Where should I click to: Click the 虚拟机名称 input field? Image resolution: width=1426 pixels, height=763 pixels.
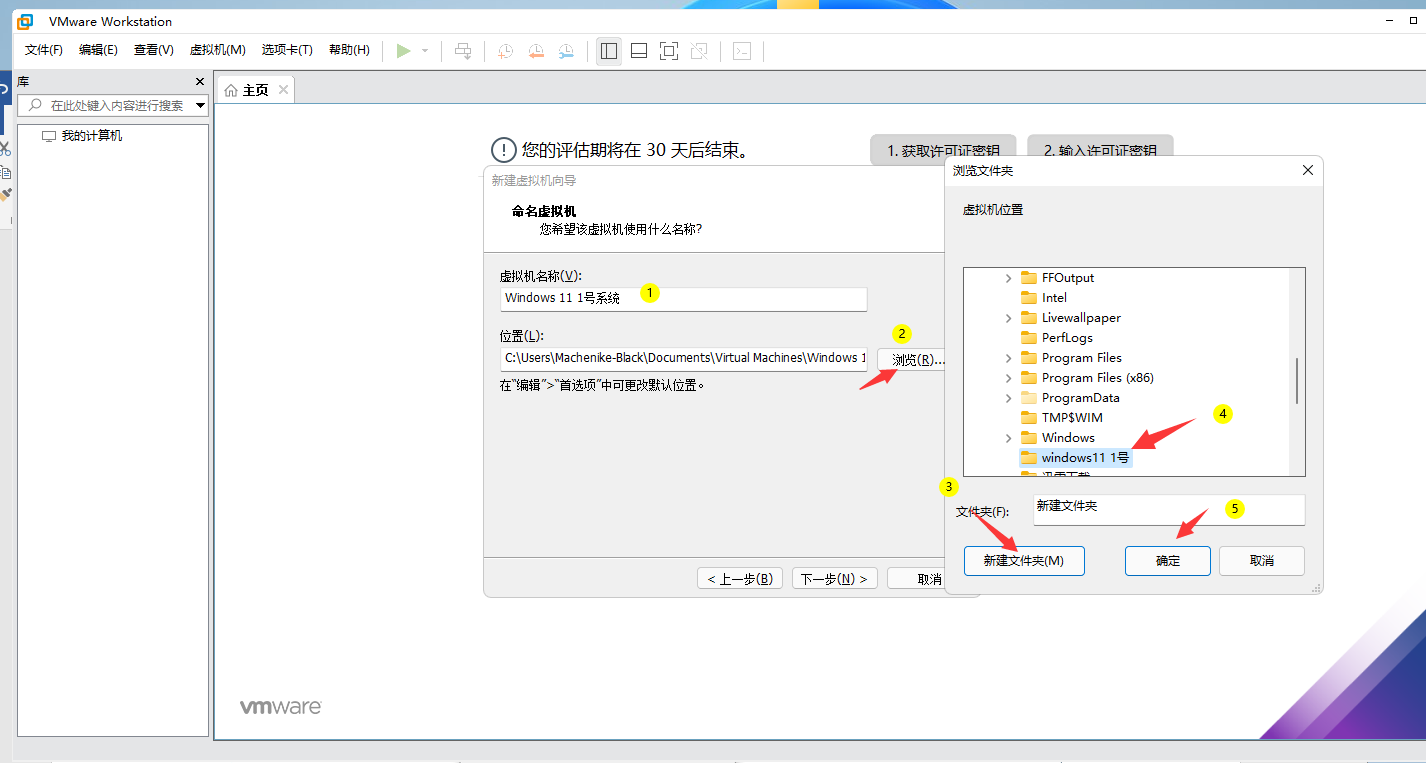click(x=683, y=298)
